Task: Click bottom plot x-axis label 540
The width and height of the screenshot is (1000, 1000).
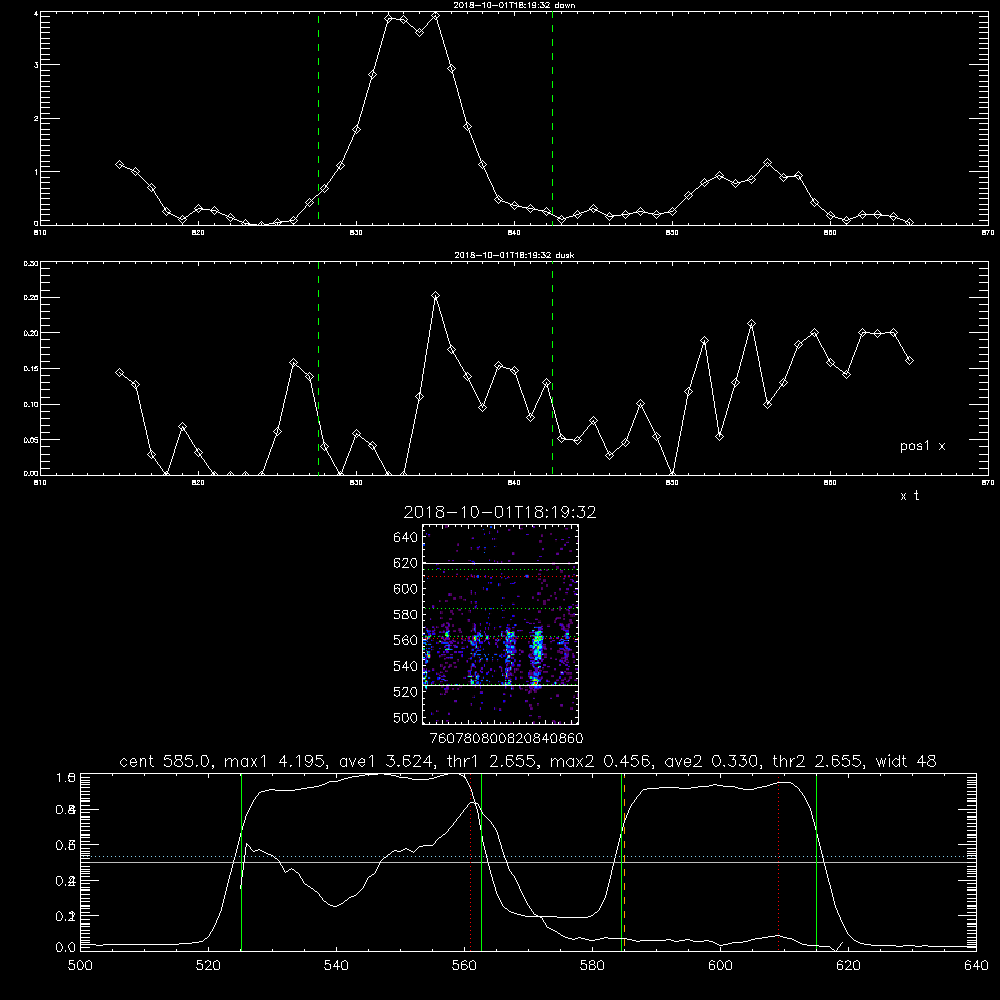Action: [336, 966]
